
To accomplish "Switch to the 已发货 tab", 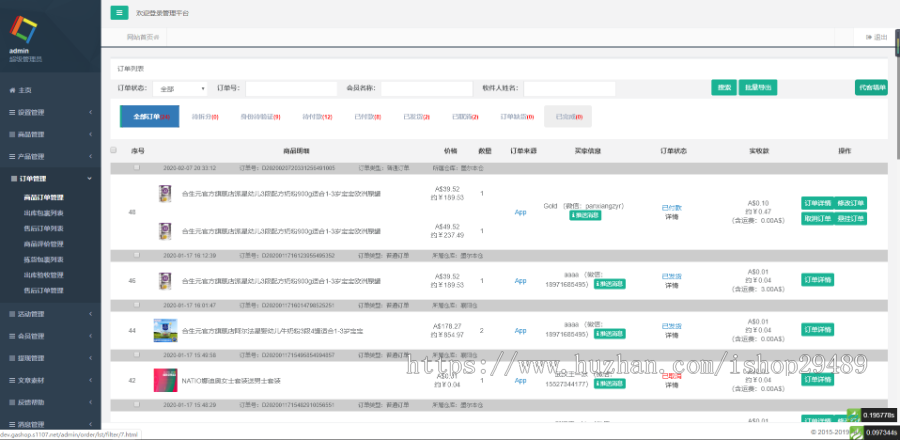I will coord(417,116).
